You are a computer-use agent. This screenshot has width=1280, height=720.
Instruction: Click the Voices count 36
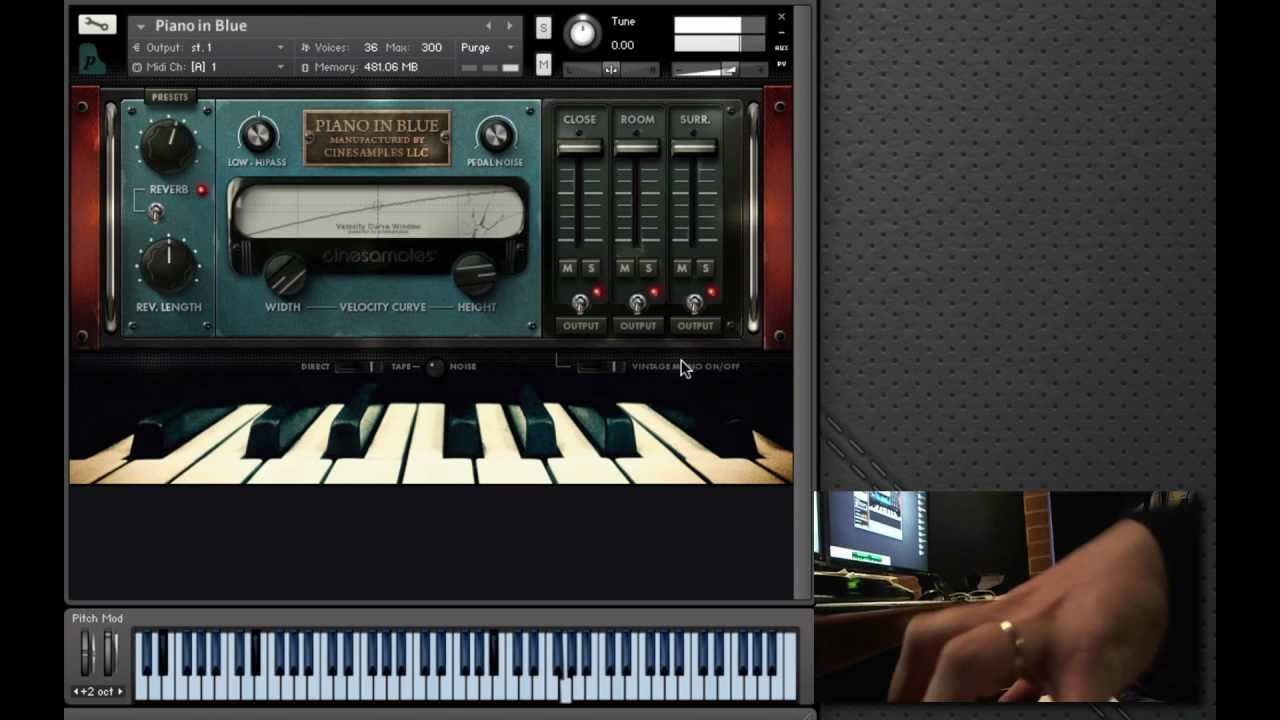pos(370,48)
